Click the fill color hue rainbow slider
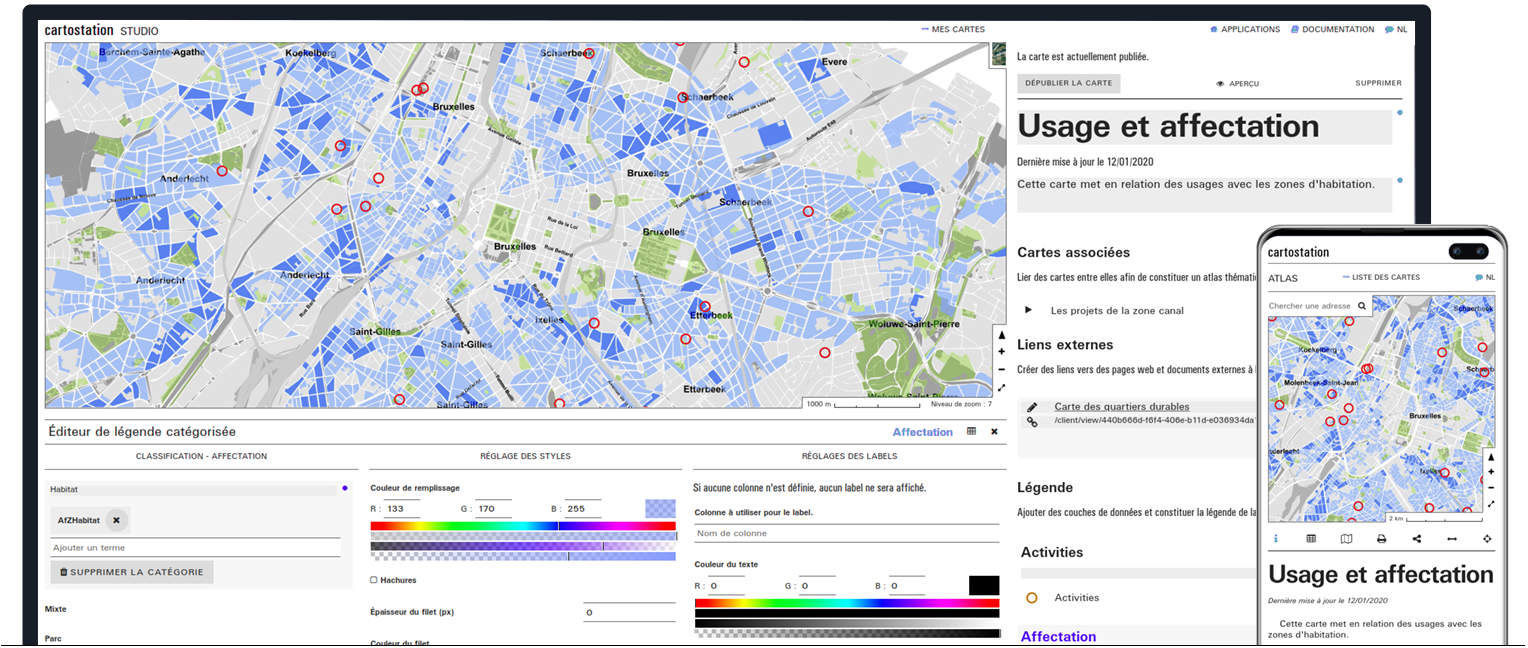This screenshot has height=648, width=1528. [523, 526]
